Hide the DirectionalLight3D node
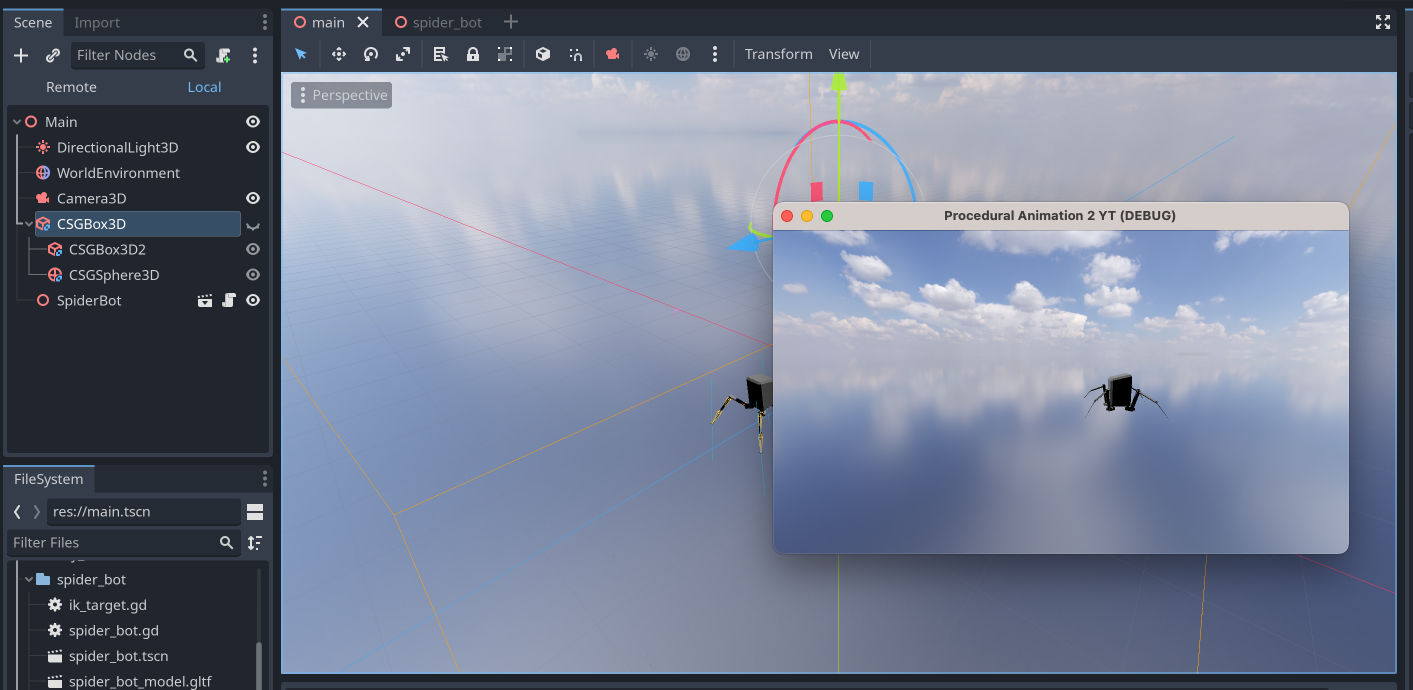 (x=253, y=147)
